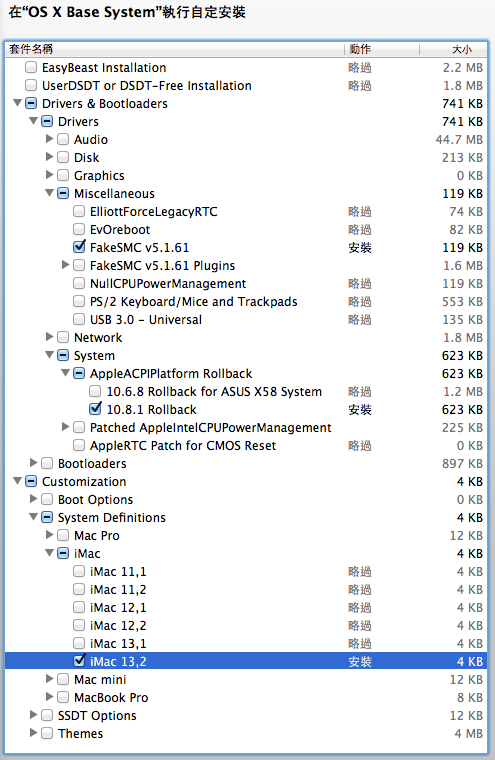Expand the Mac Pro definitions
This screenshot has width=495, height=760.
49,535
